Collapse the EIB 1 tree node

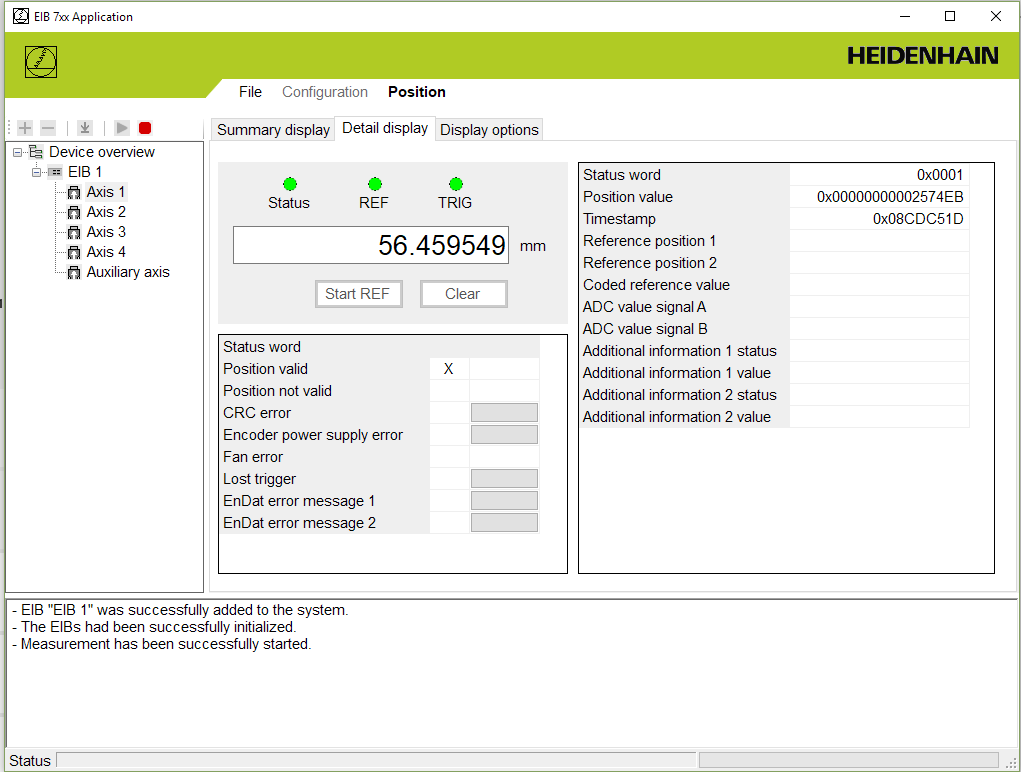pos(37,172)
